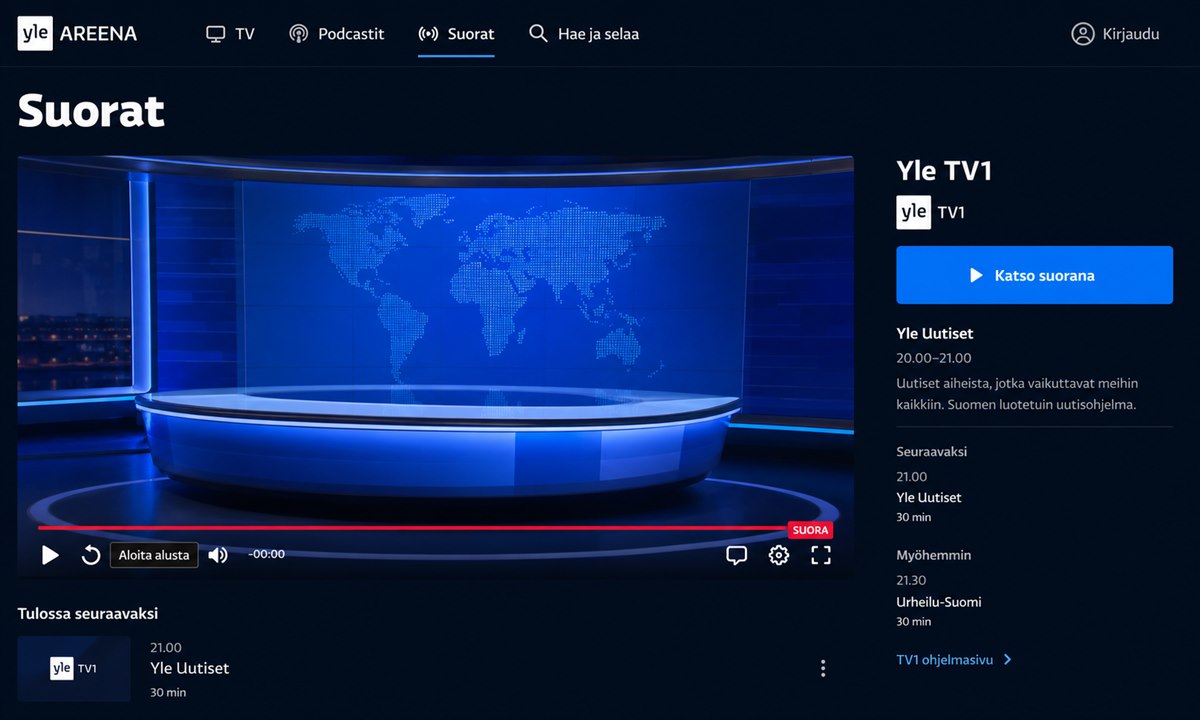Screen dimensions: 1200x720
Task: Click chevron next to TV1 ohjelmasivu
Action: click(1007, 660)
